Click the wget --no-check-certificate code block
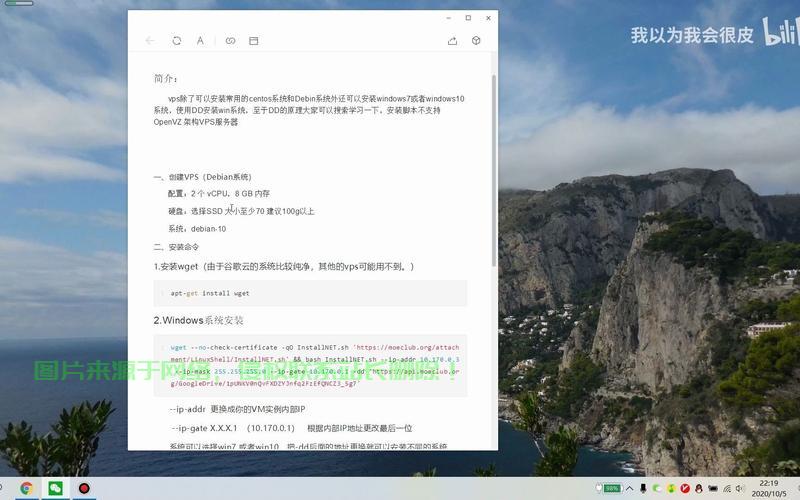800x500 pixels. (x=310, y=365)
